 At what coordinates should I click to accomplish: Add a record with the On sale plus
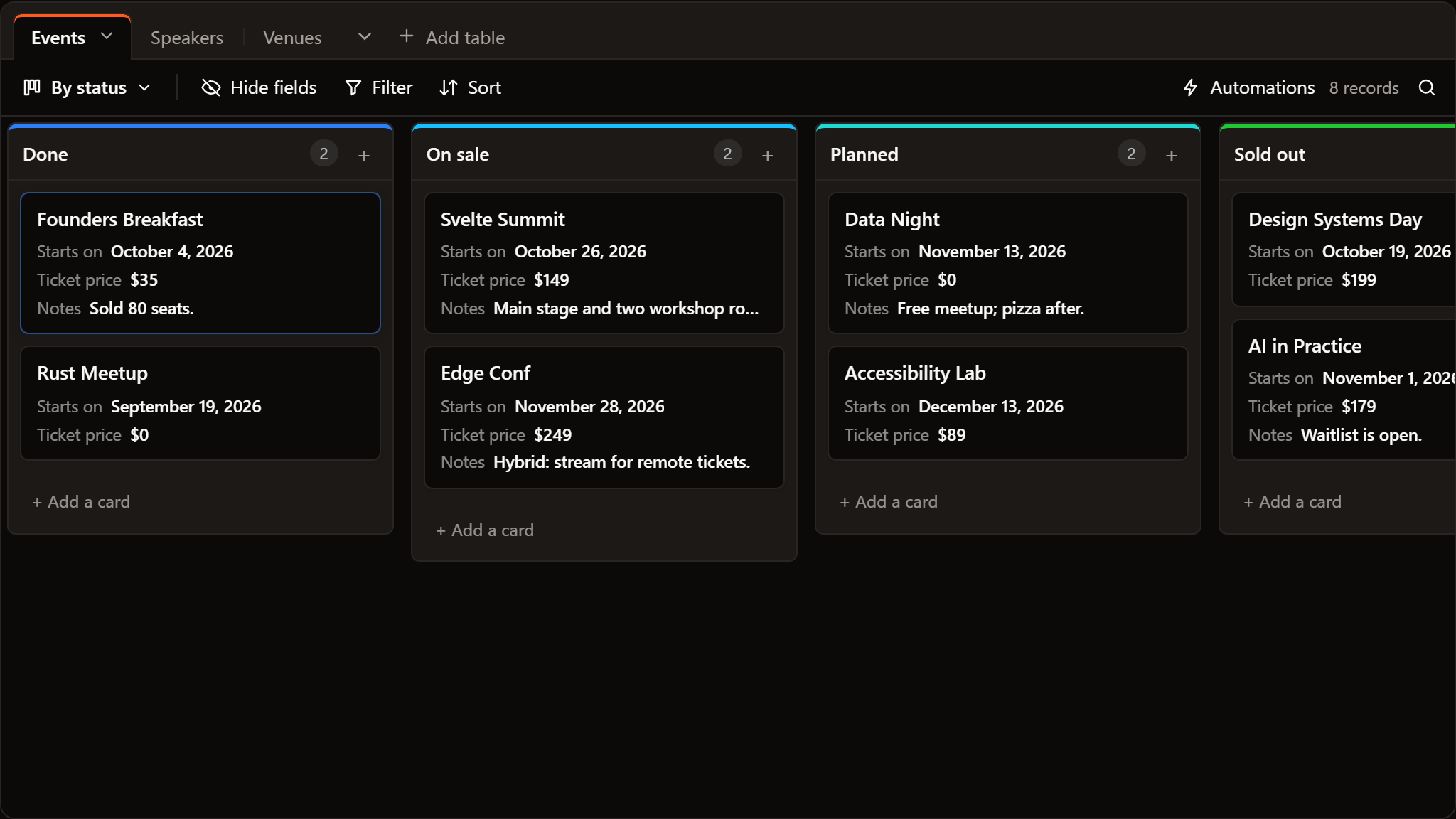tap(768, 155)
